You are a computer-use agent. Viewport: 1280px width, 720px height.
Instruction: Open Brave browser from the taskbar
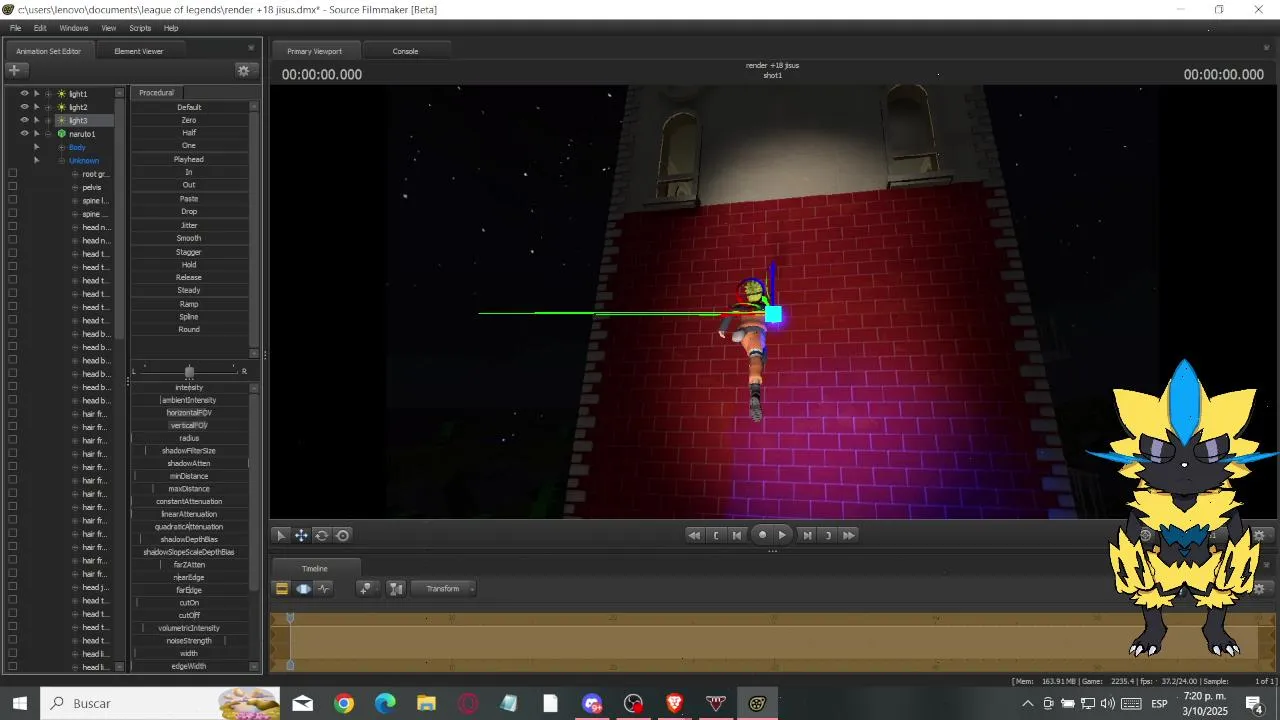tap(674, 704)
